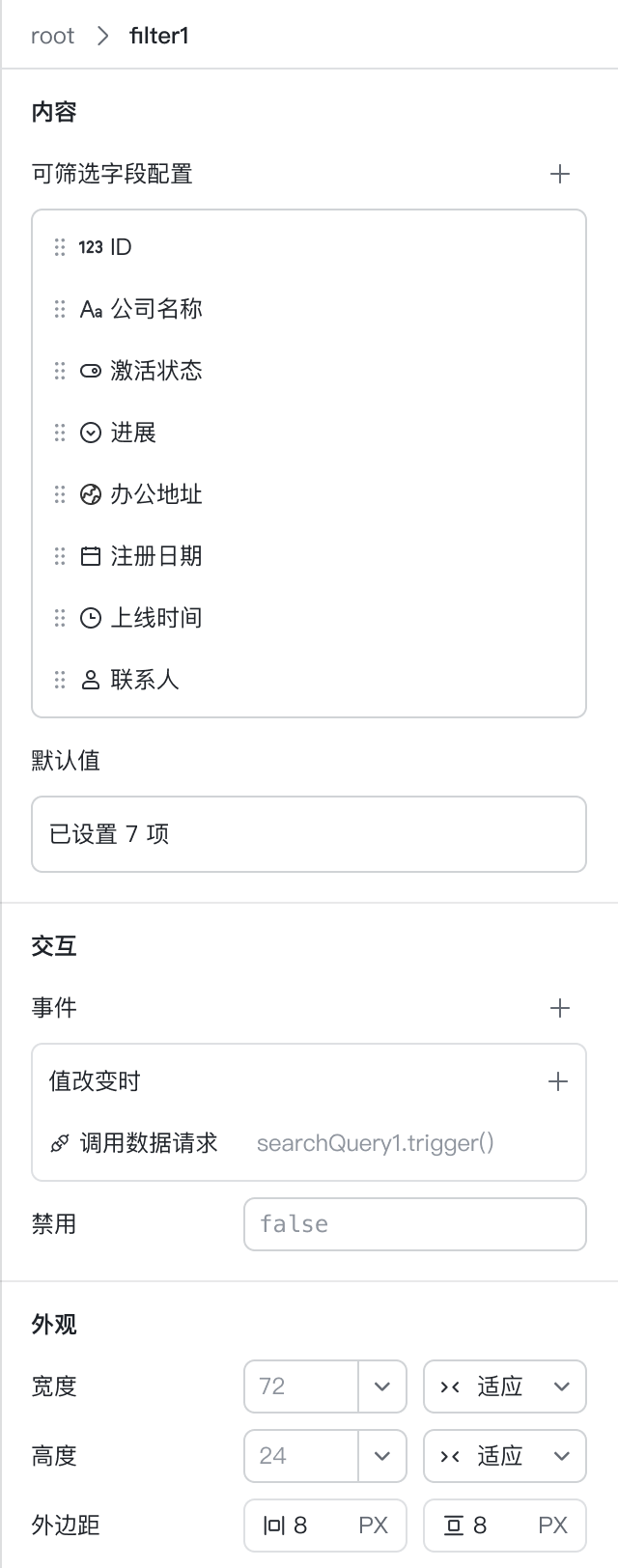Image resolution: width=618 pixels, height=1568 pixels.
Task: Click the person icon for 联系人
Action: (x=91, y=680)
